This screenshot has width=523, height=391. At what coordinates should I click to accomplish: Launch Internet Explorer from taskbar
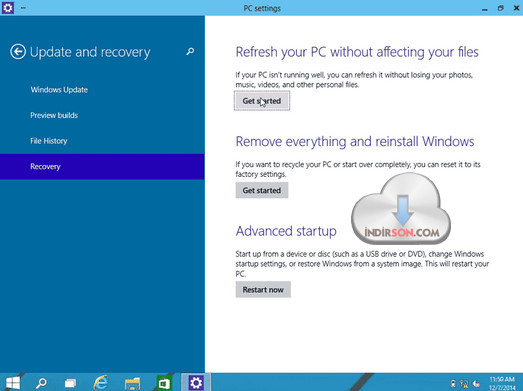pos(101,383)
